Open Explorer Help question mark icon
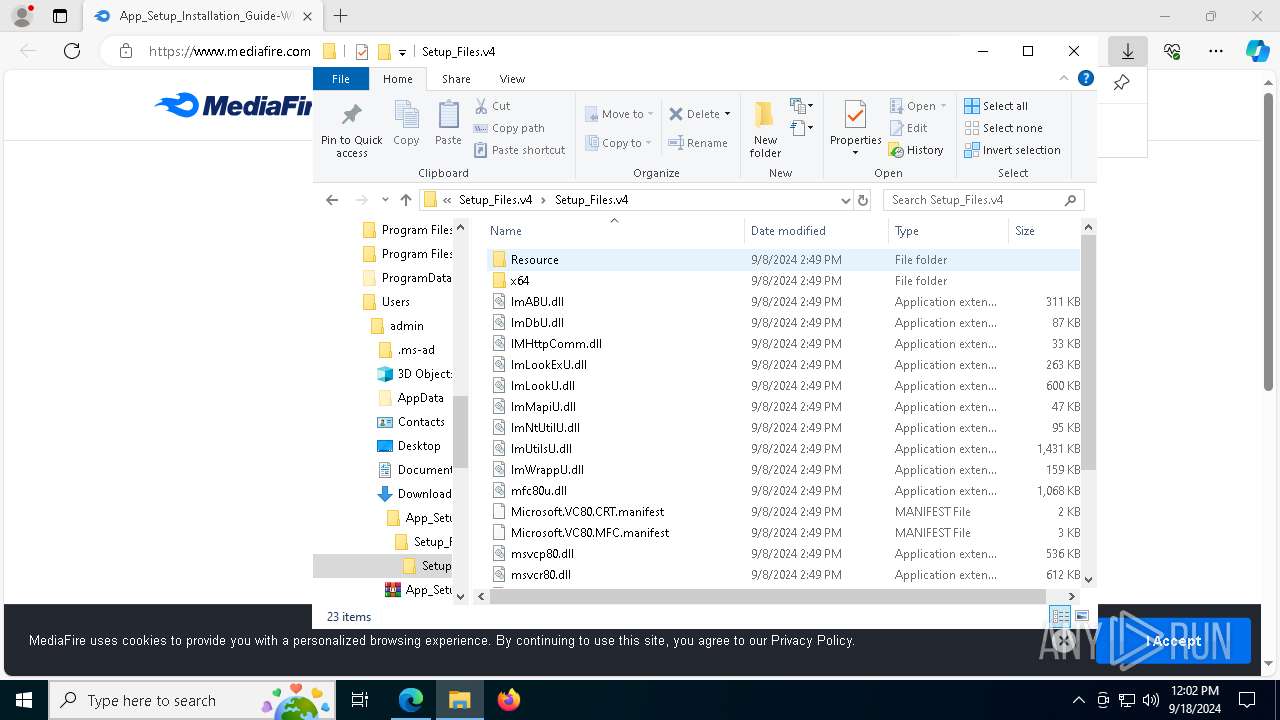Viewport: 1280px width, 720px height. click(x=1086, y=78)
